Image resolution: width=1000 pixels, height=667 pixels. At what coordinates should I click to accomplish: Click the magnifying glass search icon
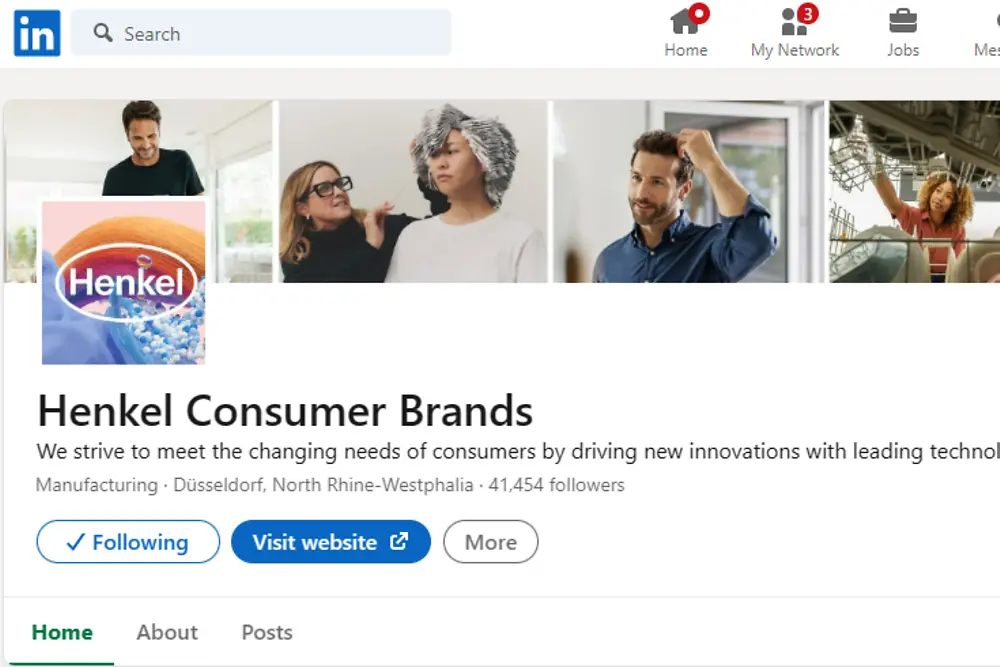(x=103, y=33)
